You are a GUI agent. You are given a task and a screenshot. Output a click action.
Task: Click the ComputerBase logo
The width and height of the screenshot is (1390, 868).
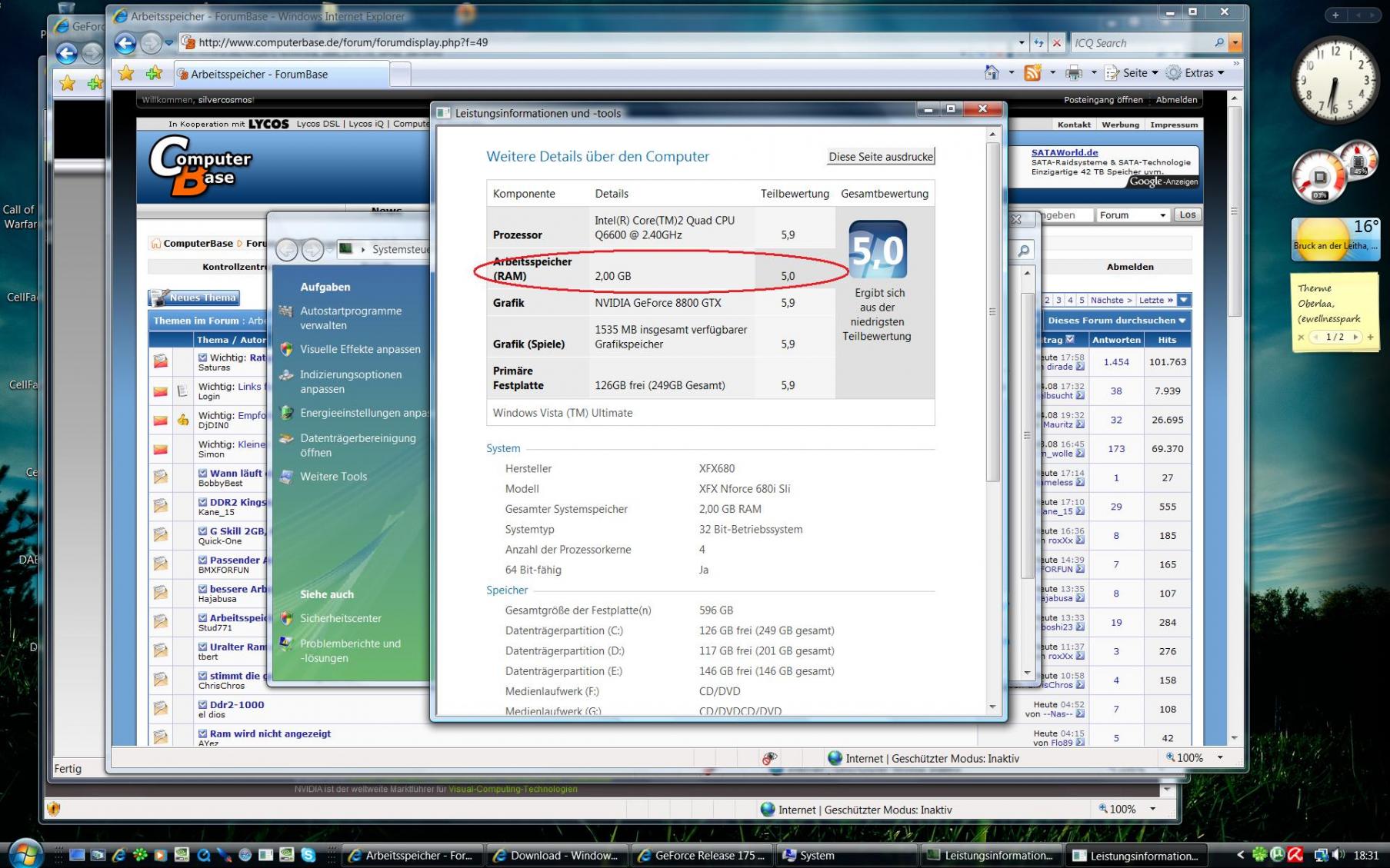(201, 165)
